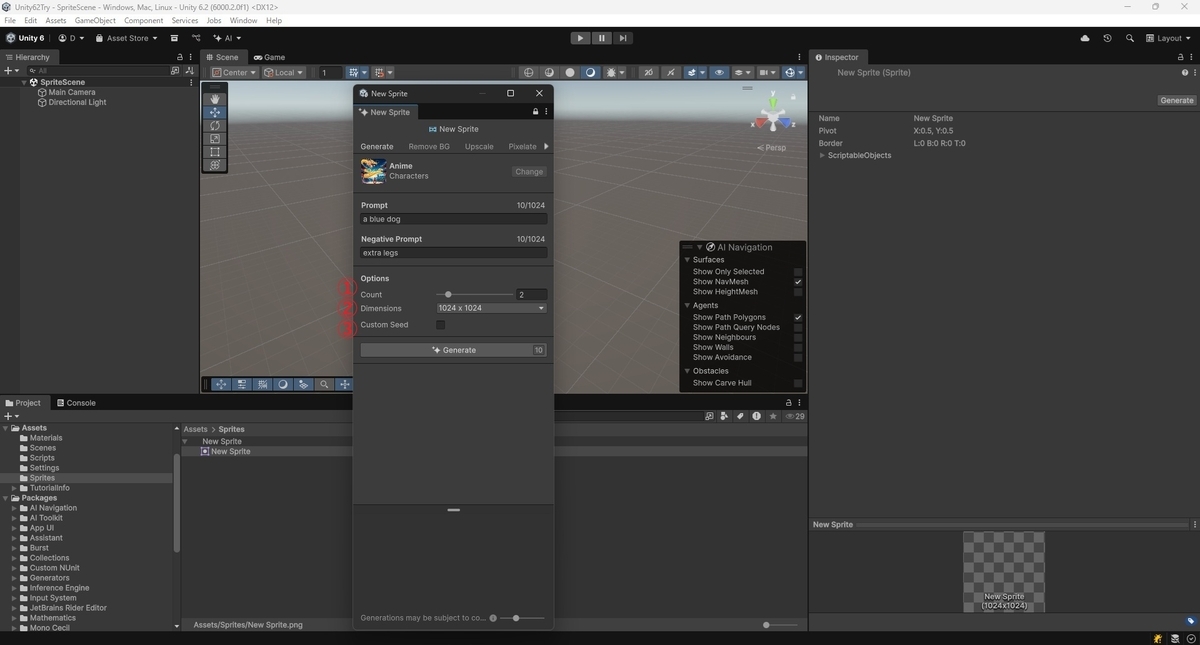Click the Generate button in New Sprite window

[x=453, y=350]
